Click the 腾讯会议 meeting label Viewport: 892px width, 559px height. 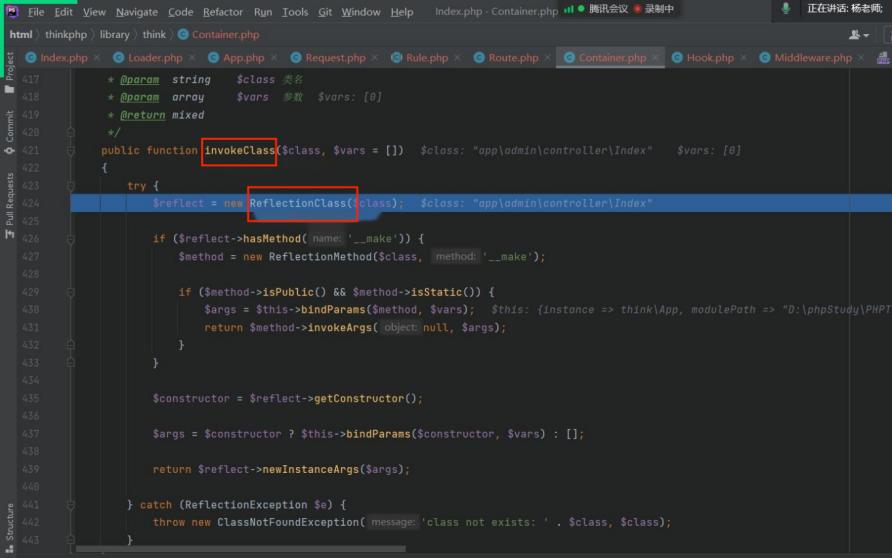[608, 9]
